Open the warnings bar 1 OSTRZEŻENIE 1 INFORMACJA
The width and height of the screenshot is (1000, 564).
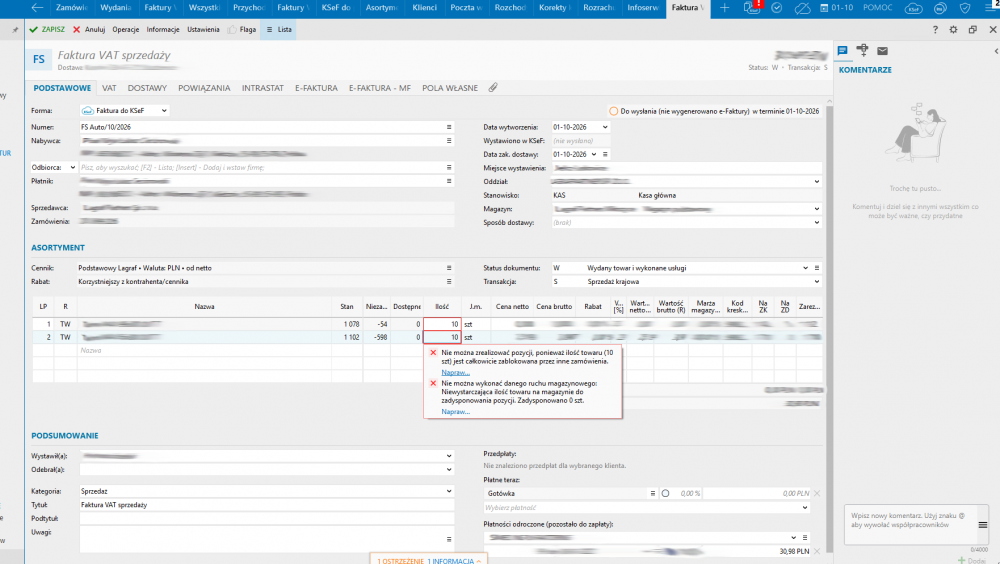tap(429, 561)
